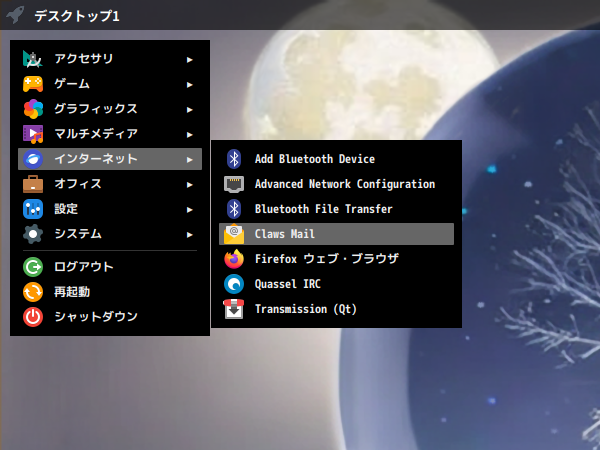Click the マルチメディア film icon
This screenshot has height=450, width=600.
coord(33,134)
